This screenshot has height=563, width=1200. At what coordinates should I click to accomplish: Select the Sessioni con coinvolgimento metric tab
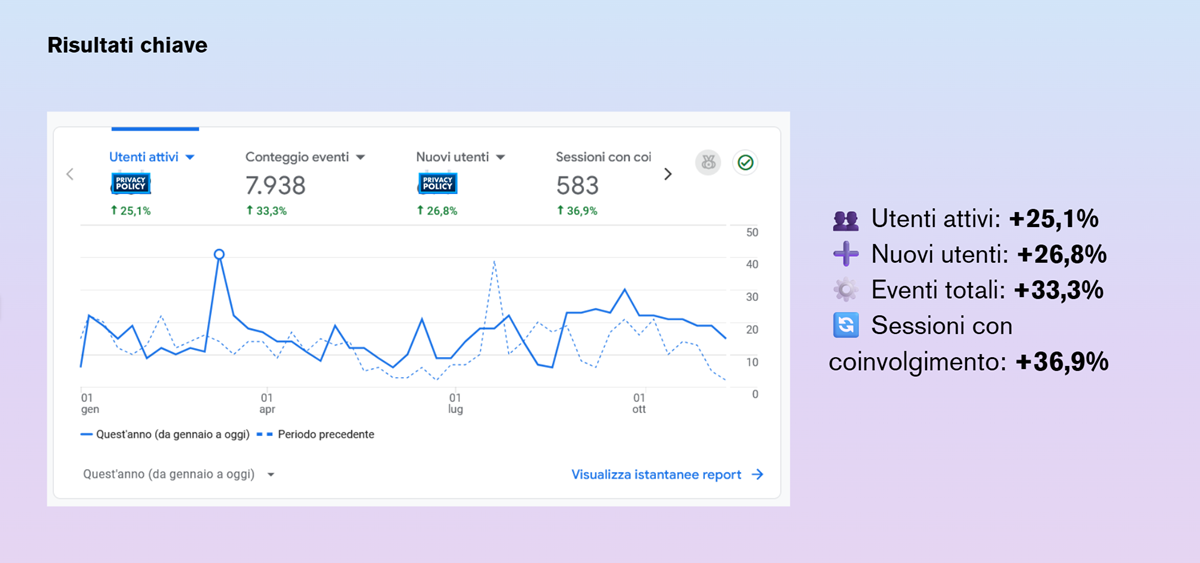pos(603,157)
